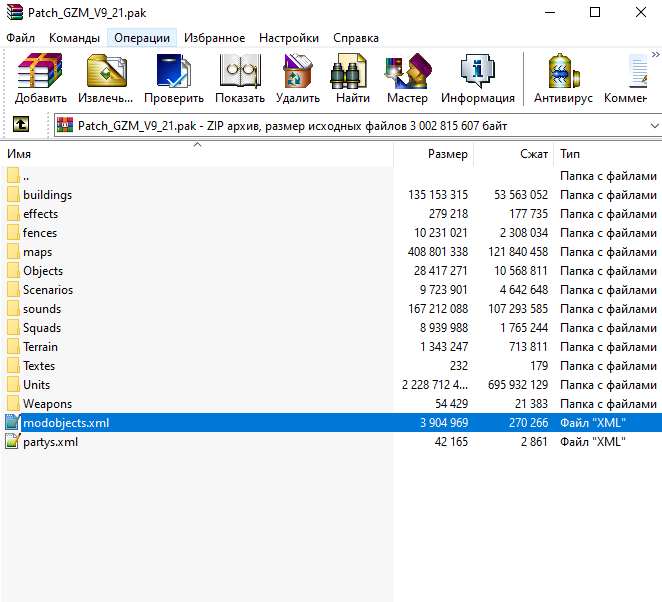Select the buildings folder icon
The width and height of the screenshot is (662, 602).
13,195
